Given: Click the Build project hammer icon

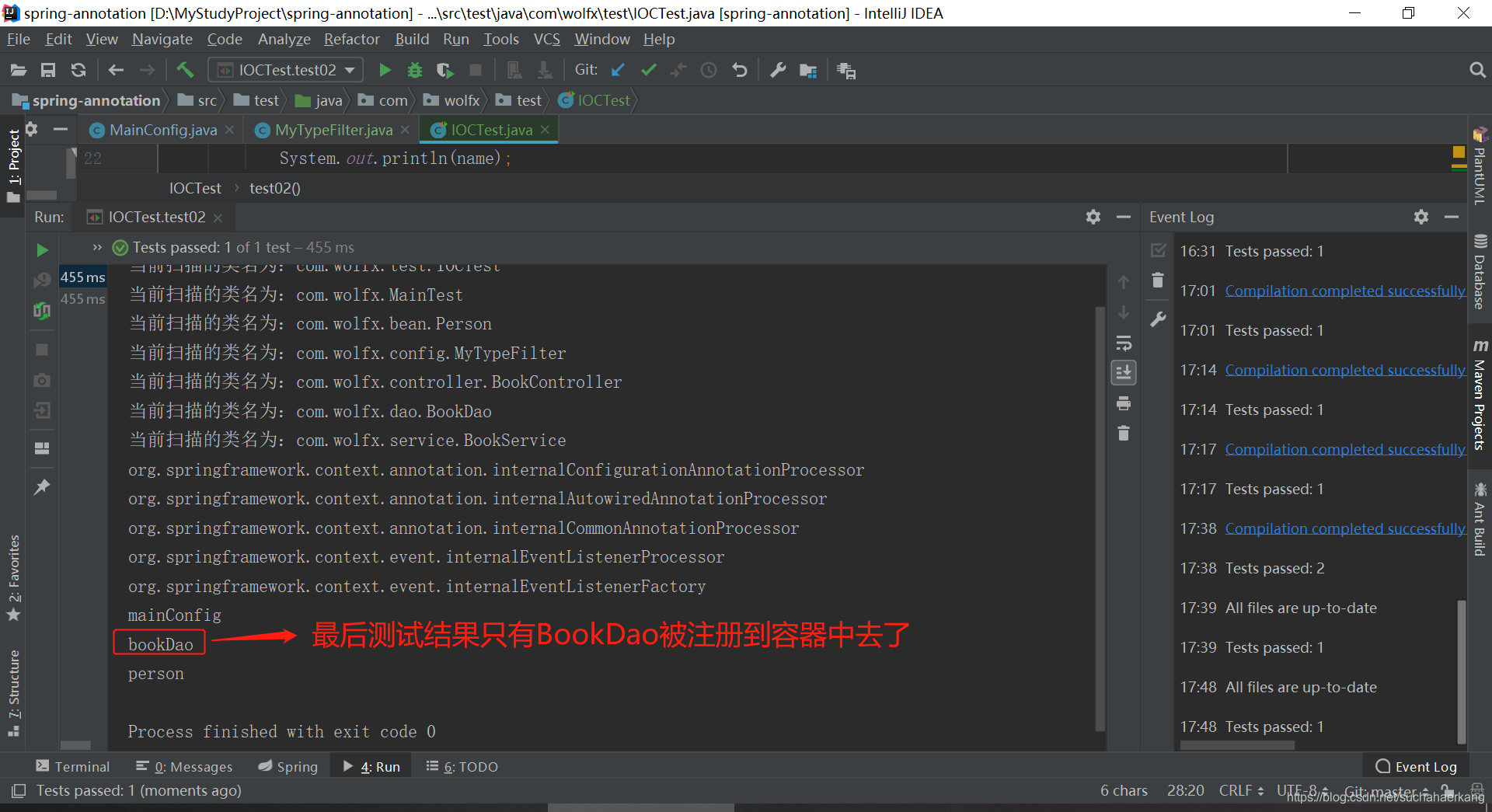Looking at the screenshot, I should tap(185, 70).
